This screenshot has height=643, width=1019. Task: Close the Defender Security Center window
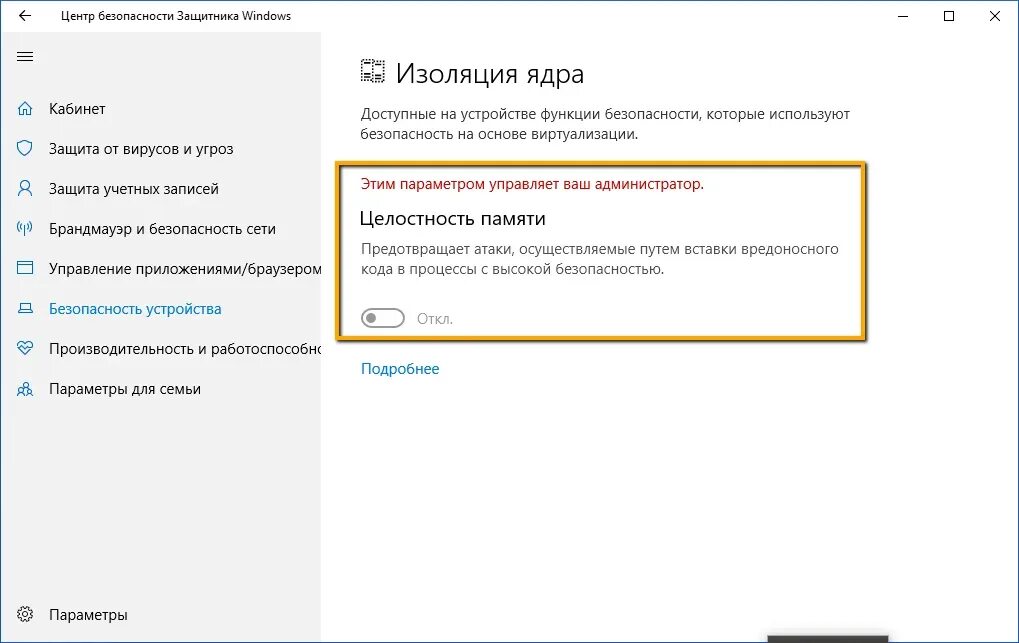click(x=995, y=16)
